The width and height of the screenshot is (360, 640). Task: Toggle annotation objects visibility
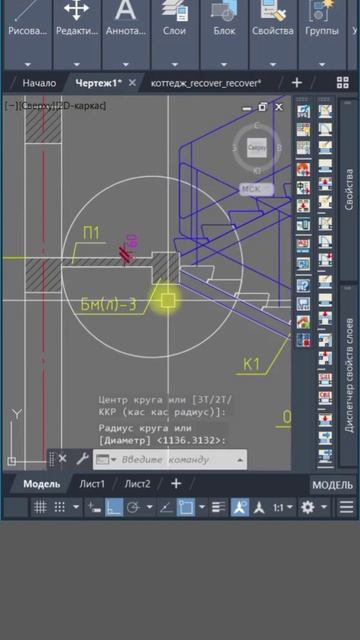240,508
